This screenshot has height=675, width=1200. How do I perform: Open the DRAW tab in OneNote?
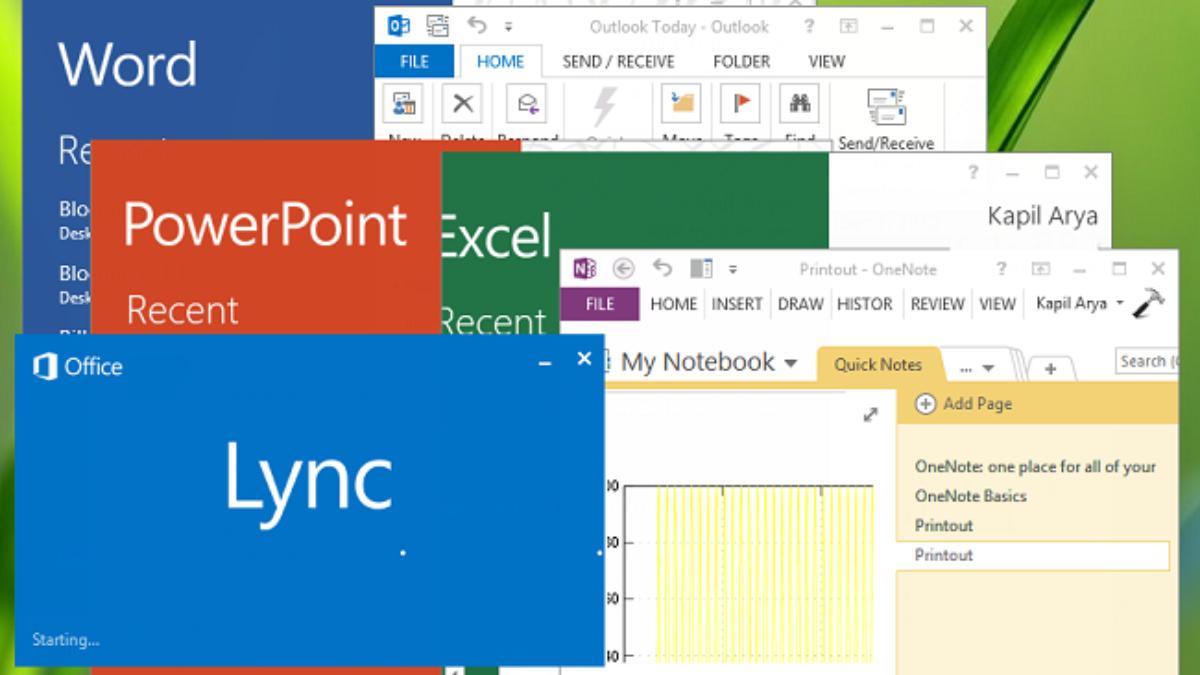coord(800,304)
